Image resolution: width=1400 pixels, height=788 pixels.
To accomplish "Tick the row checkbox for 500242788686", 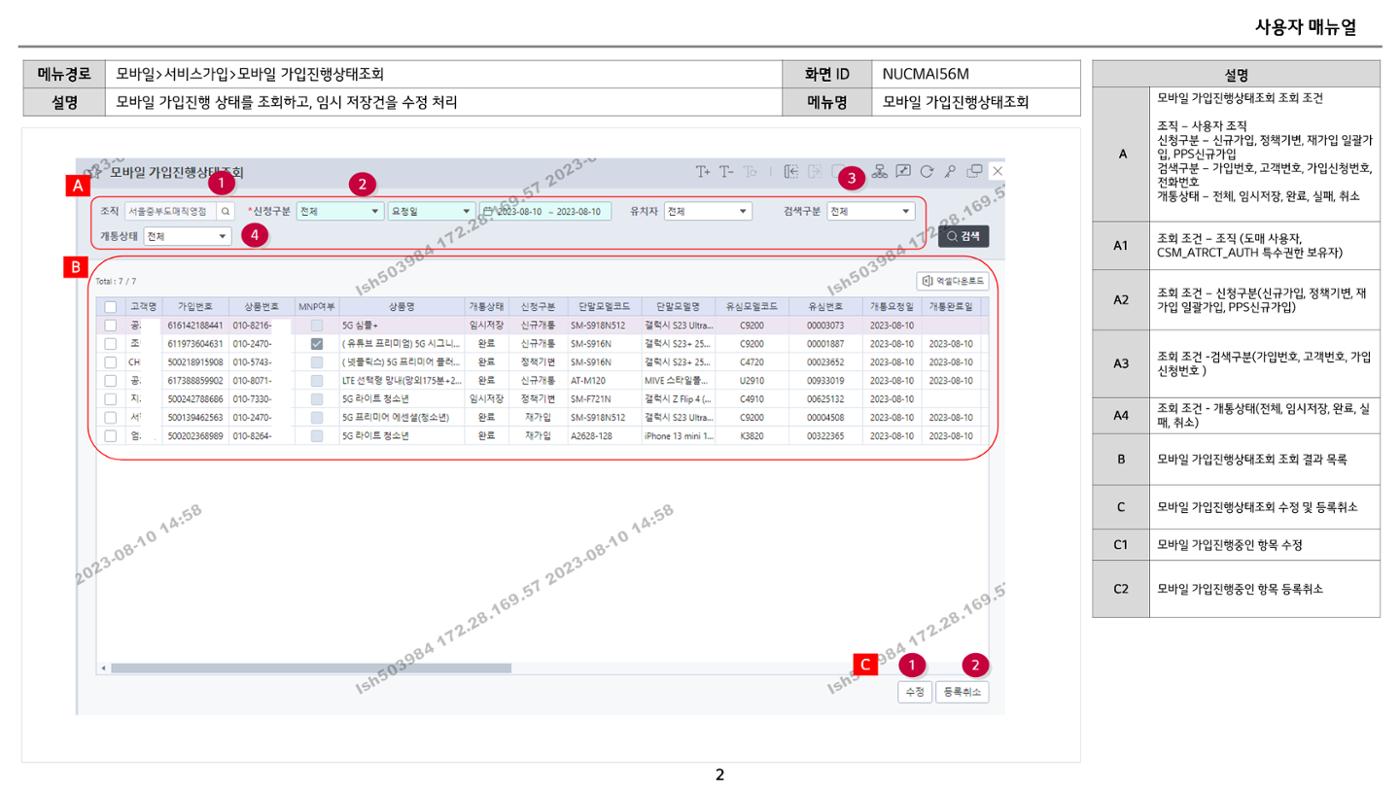I will (x=111, y=399).
